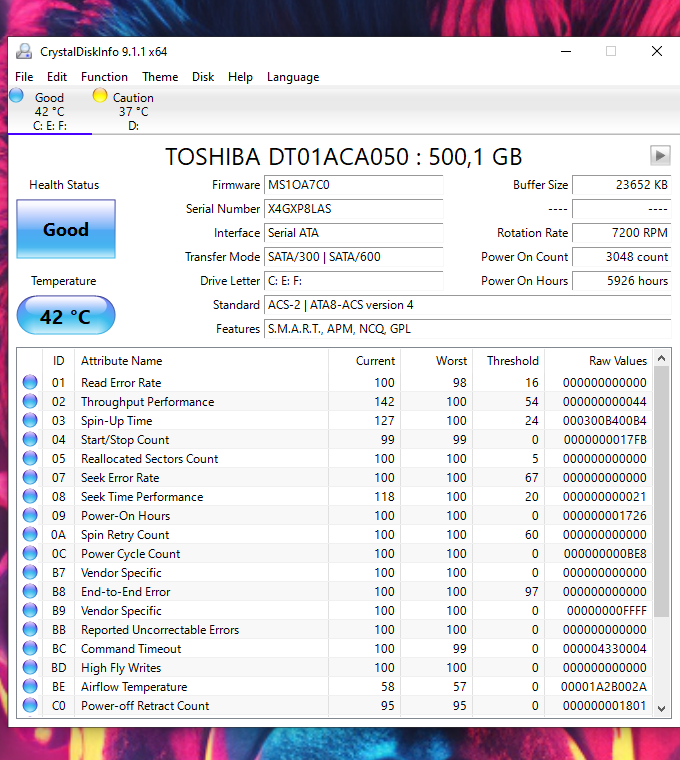Click the CrystalDiskInfo app icon in title bar
680x760 pixels.
tap(23, 51)
